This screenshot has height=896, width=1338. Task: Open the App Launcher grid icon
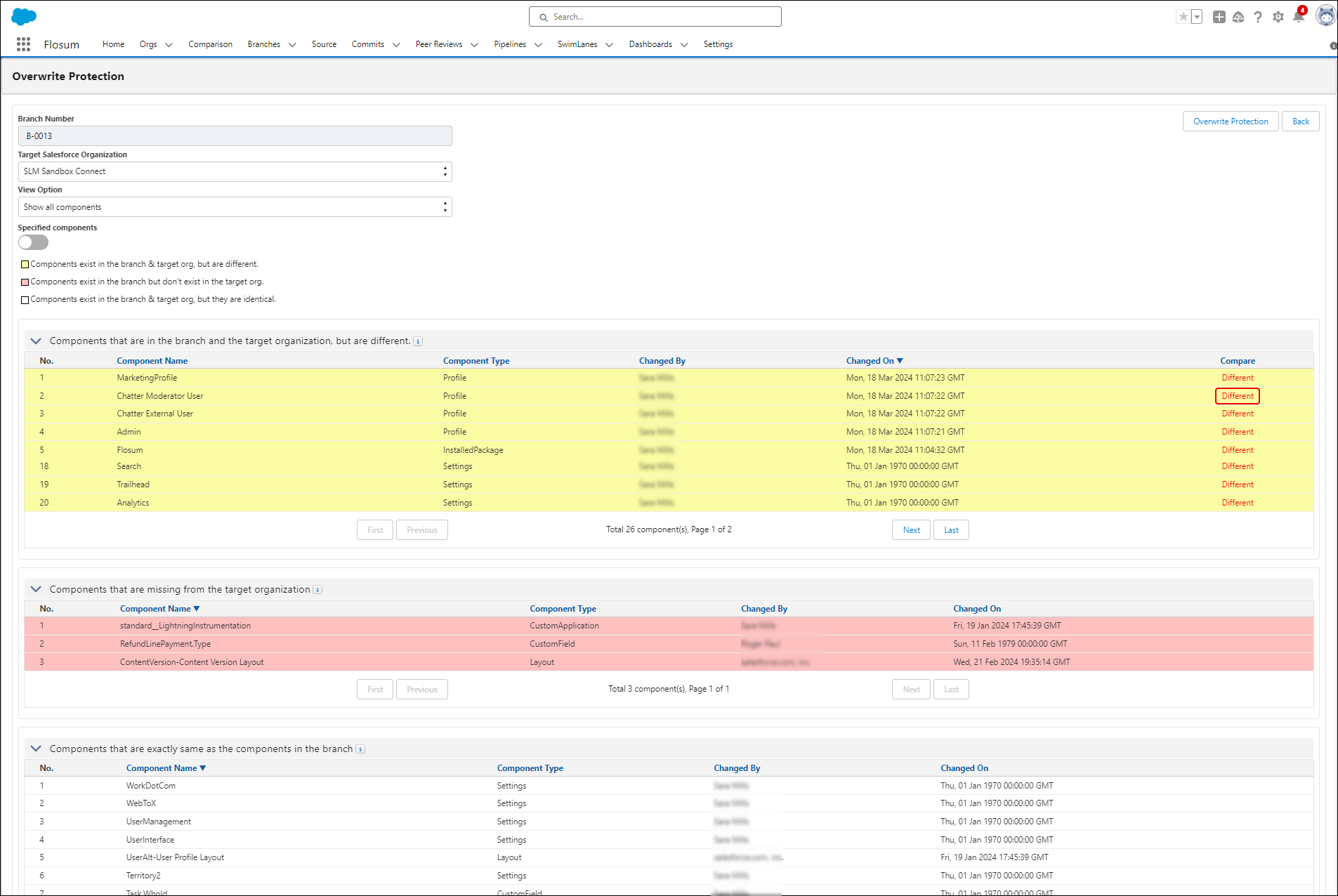point(23,44)
